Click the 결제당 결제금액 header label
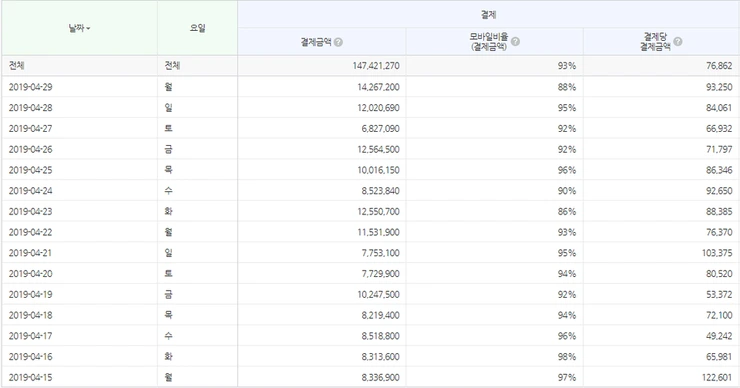This screenshot has height=388, width=740. (x=655, y=42)
